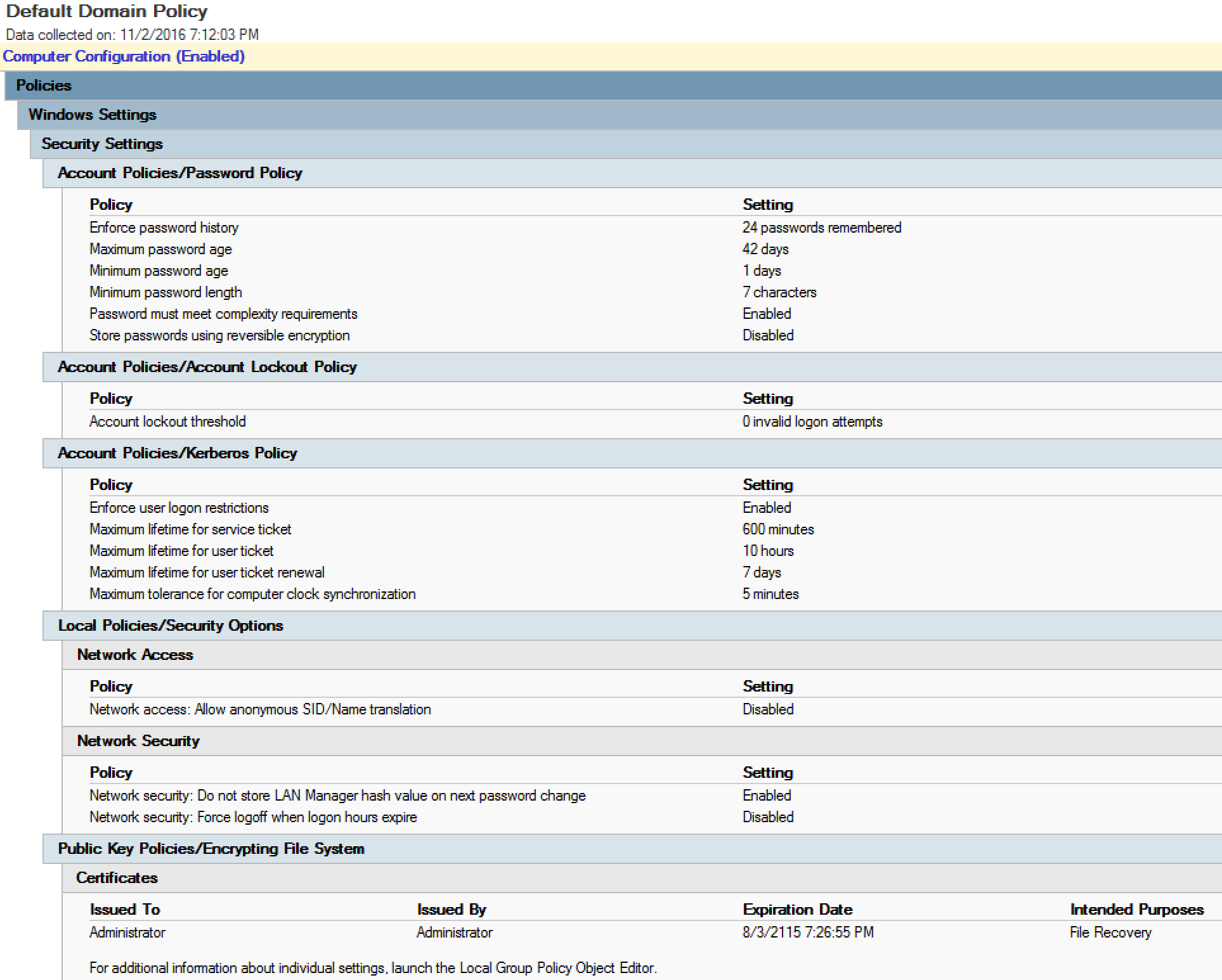
Task: Collapse Public Key Policies/Encrypting File System section
Action: point(211,848)
